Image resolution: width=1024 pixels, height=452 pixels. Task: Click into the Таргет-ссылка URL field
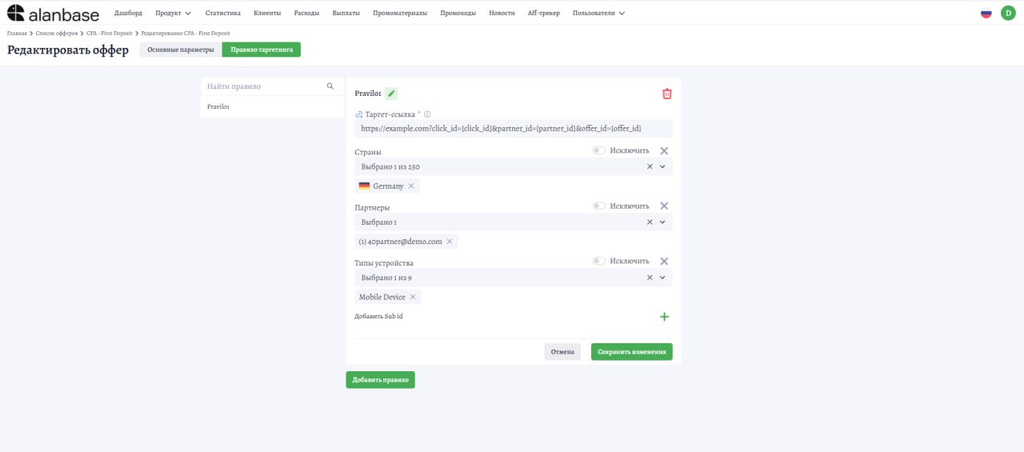513,129
